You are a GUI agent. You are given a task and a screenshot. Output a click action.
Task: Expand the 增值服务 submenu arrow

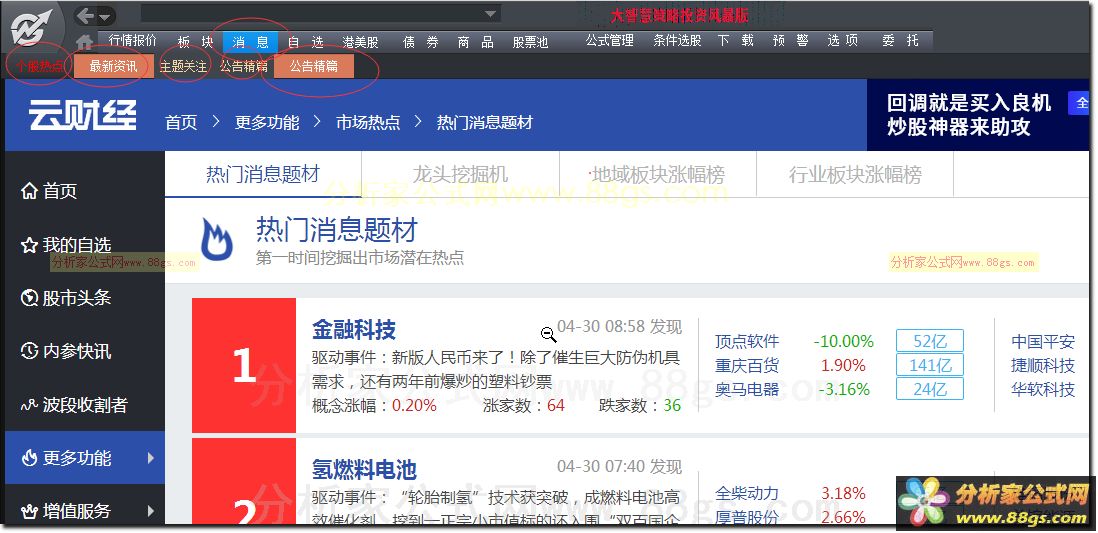[x=151, y=511]
